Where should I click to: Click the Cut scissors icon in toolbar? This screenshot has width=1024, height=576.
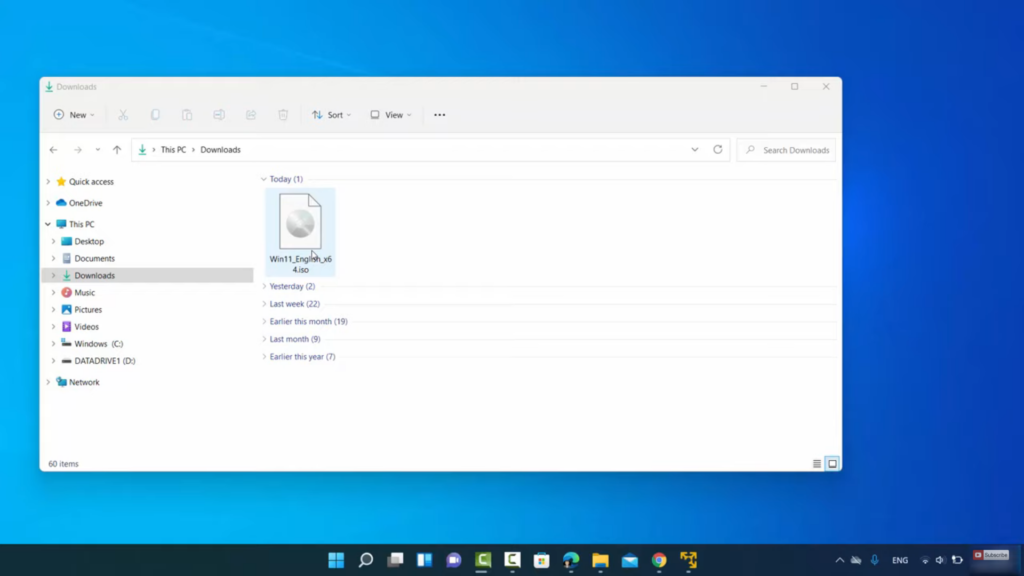123,115
